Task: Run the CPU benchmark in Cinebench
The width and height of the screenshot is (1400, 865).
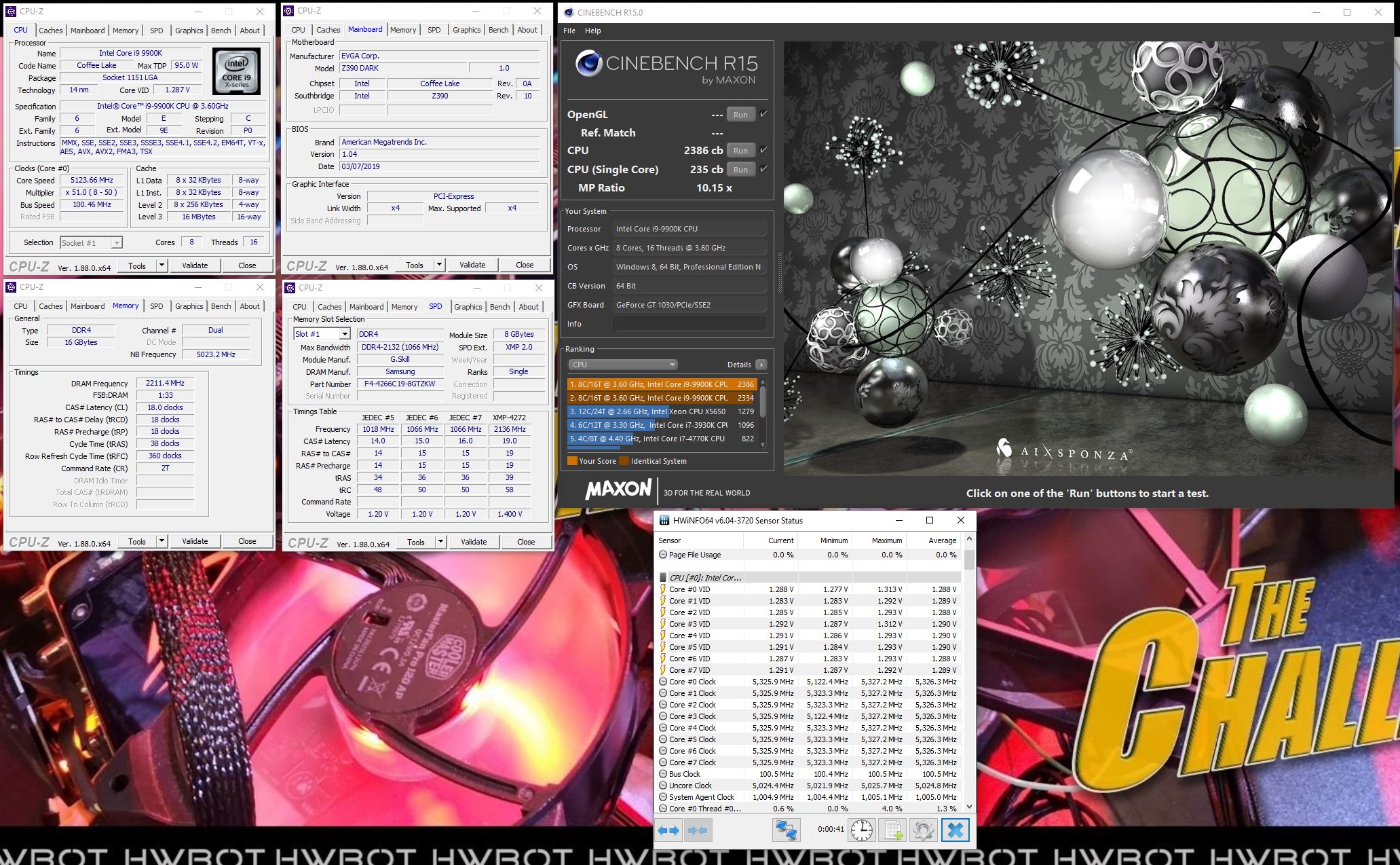Action: coord(740,151)
